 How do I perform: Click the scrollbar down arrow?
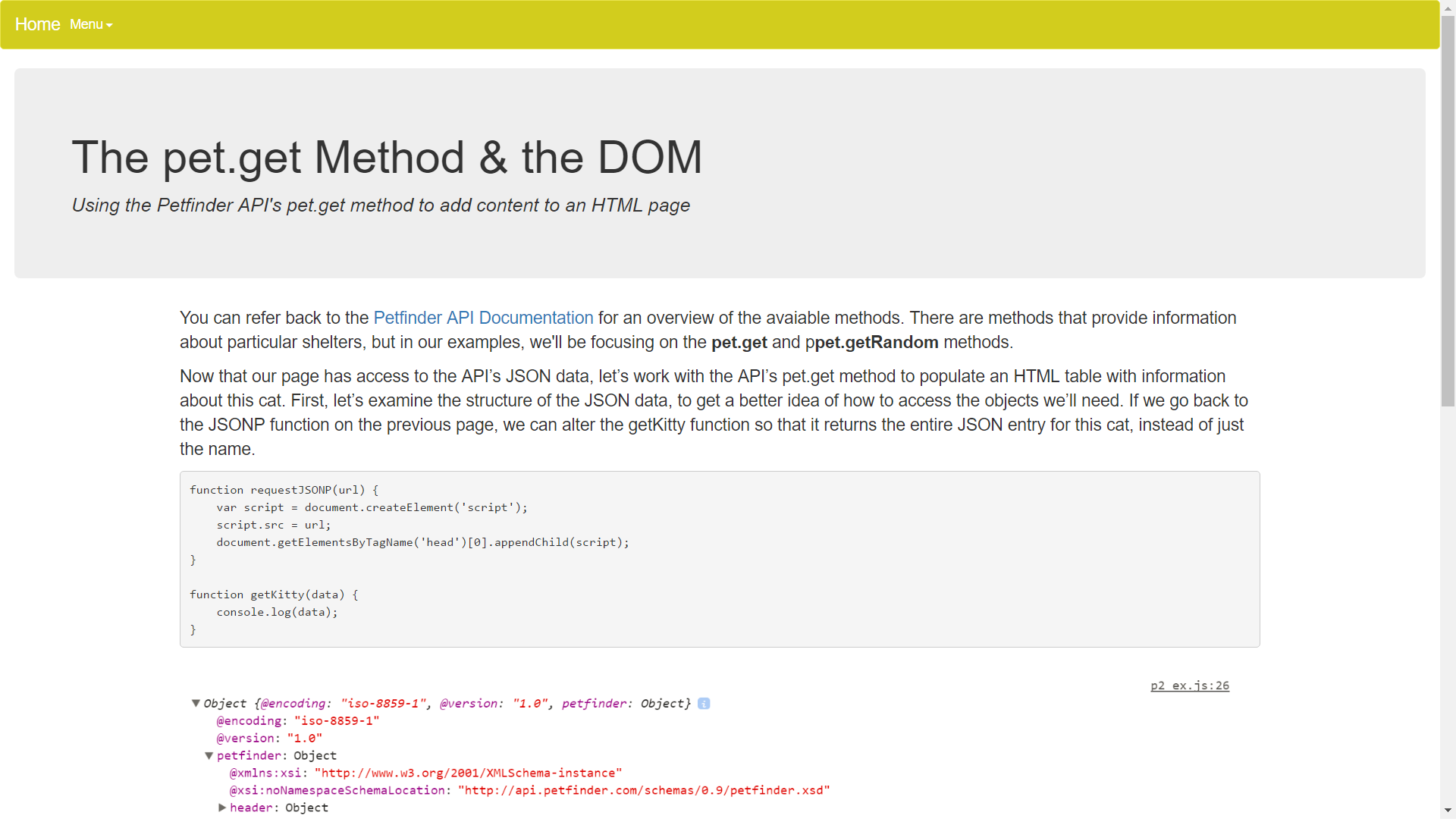(1448, 811)
